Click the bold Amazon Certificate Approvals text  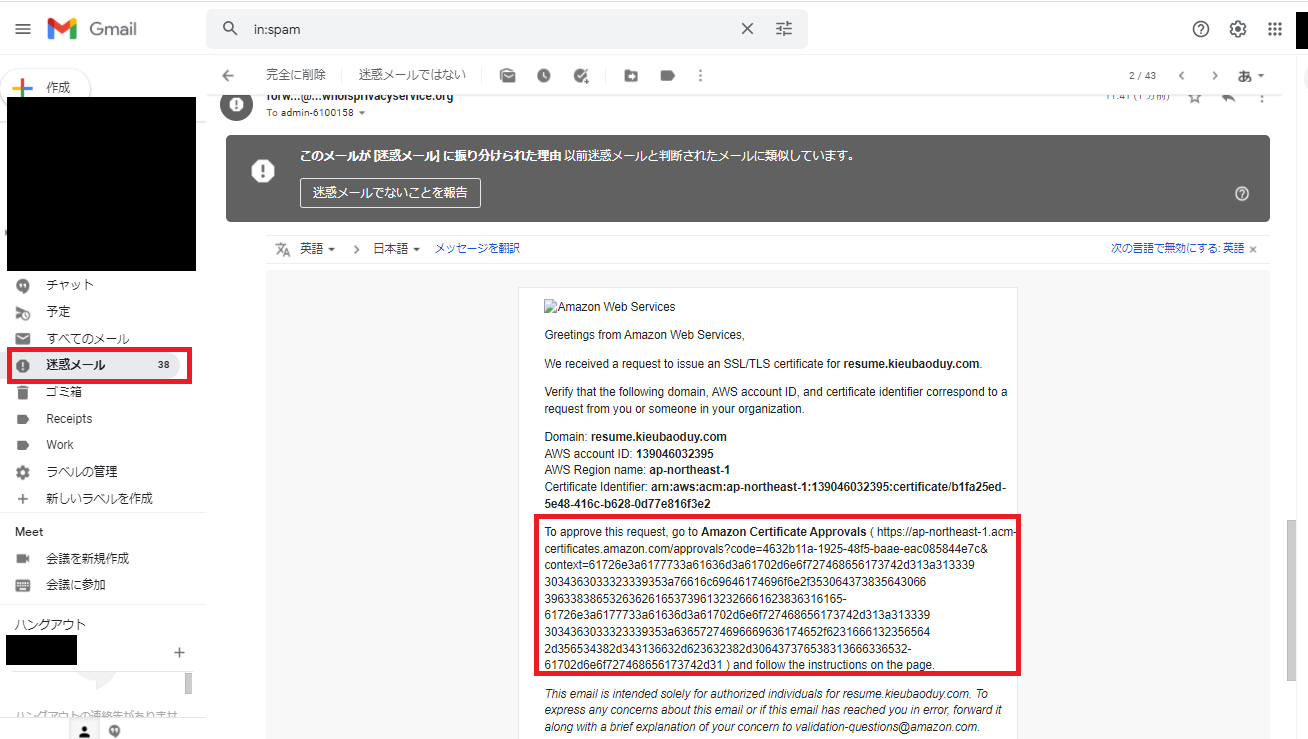pos(784,532)
